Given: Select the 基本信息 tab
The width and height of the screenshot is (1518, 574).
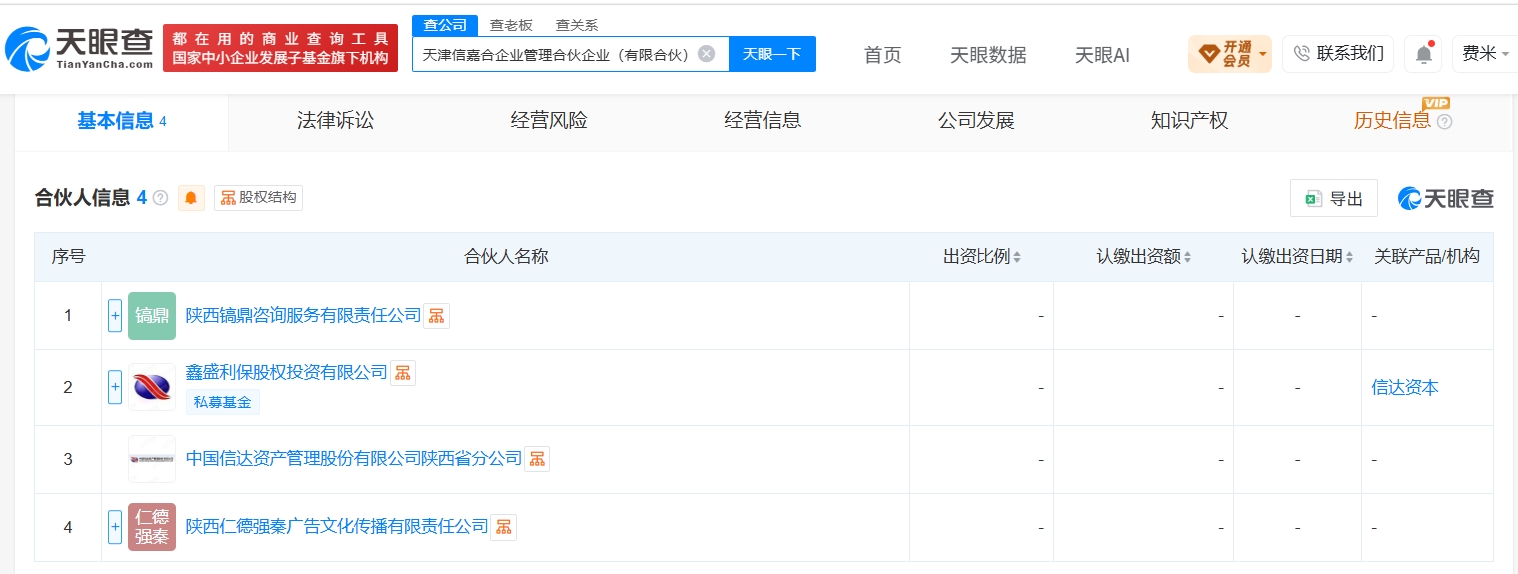Looking at the screenshot, I should point(122,121).
